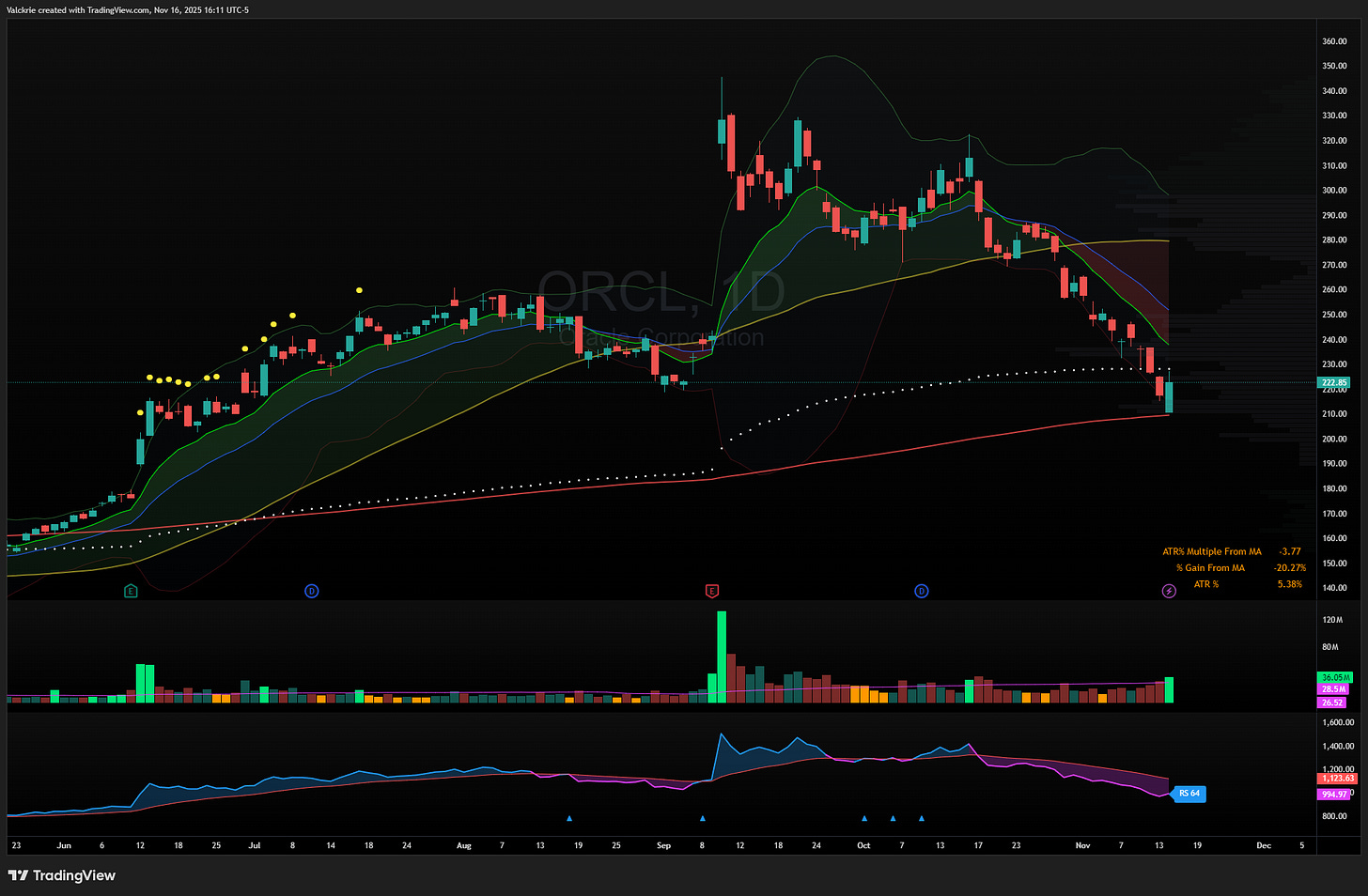Click the Jun label on time axis
The height and width of the screenshot is (896, 1368).
coord(64,845)
